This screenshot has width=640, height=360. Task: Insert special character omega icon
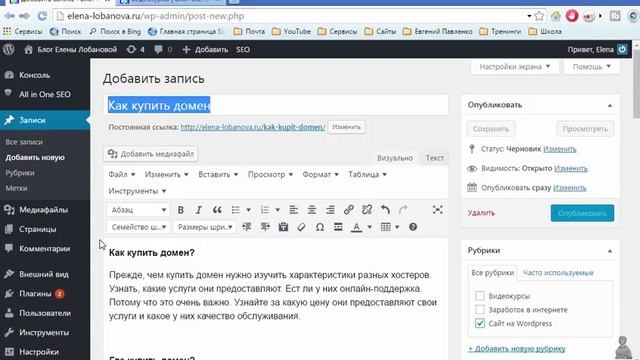[320, 227]
